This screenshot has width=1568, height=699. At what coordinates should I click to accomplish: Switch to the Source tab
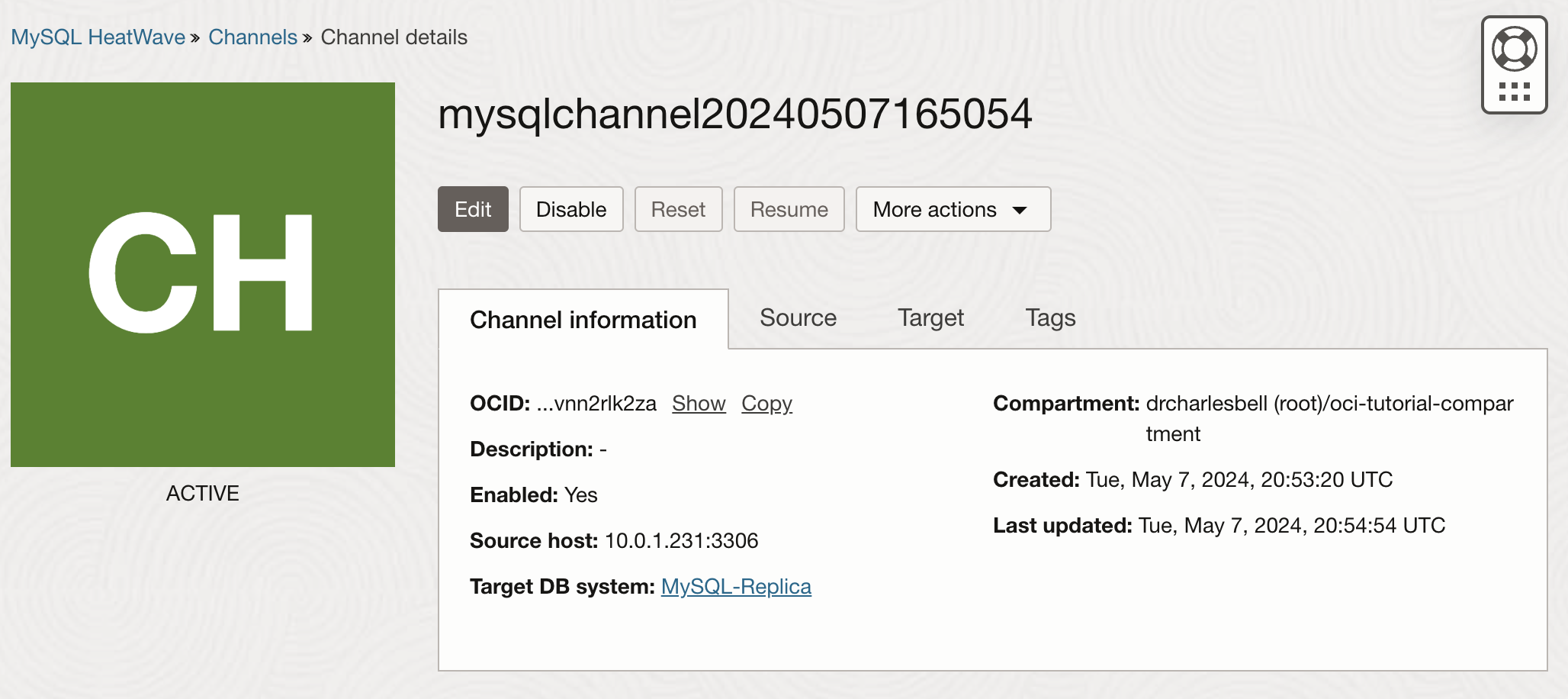(797, 317)
